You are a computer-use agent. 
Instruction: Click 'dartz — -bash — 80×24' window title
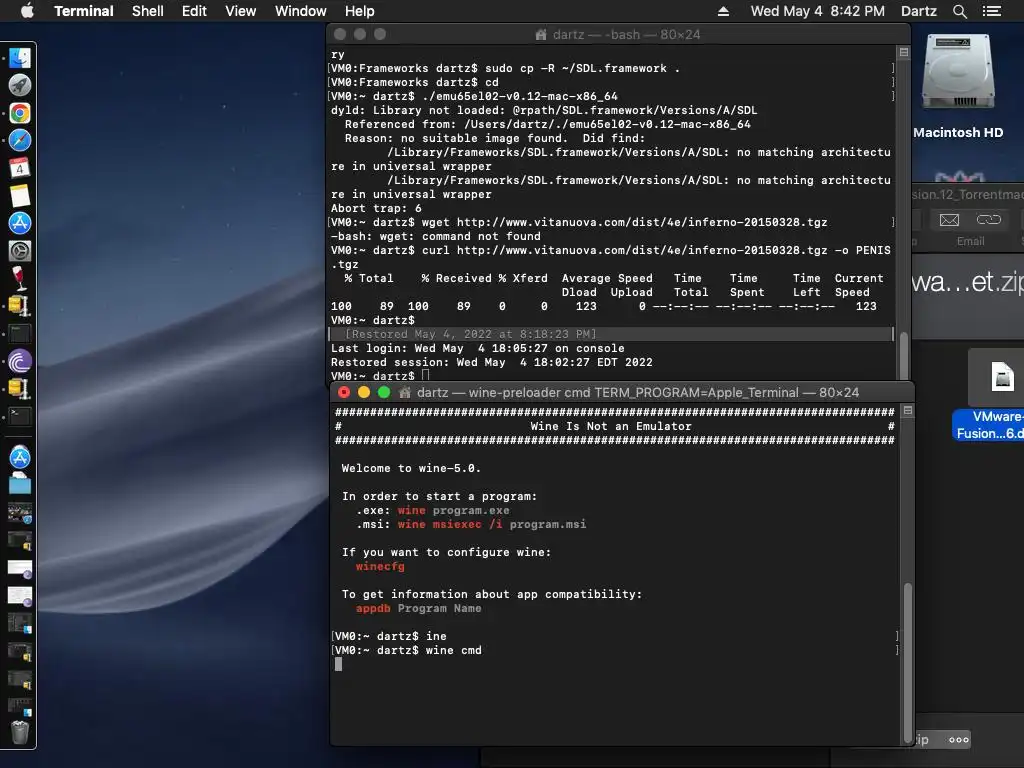click(626, 35)
